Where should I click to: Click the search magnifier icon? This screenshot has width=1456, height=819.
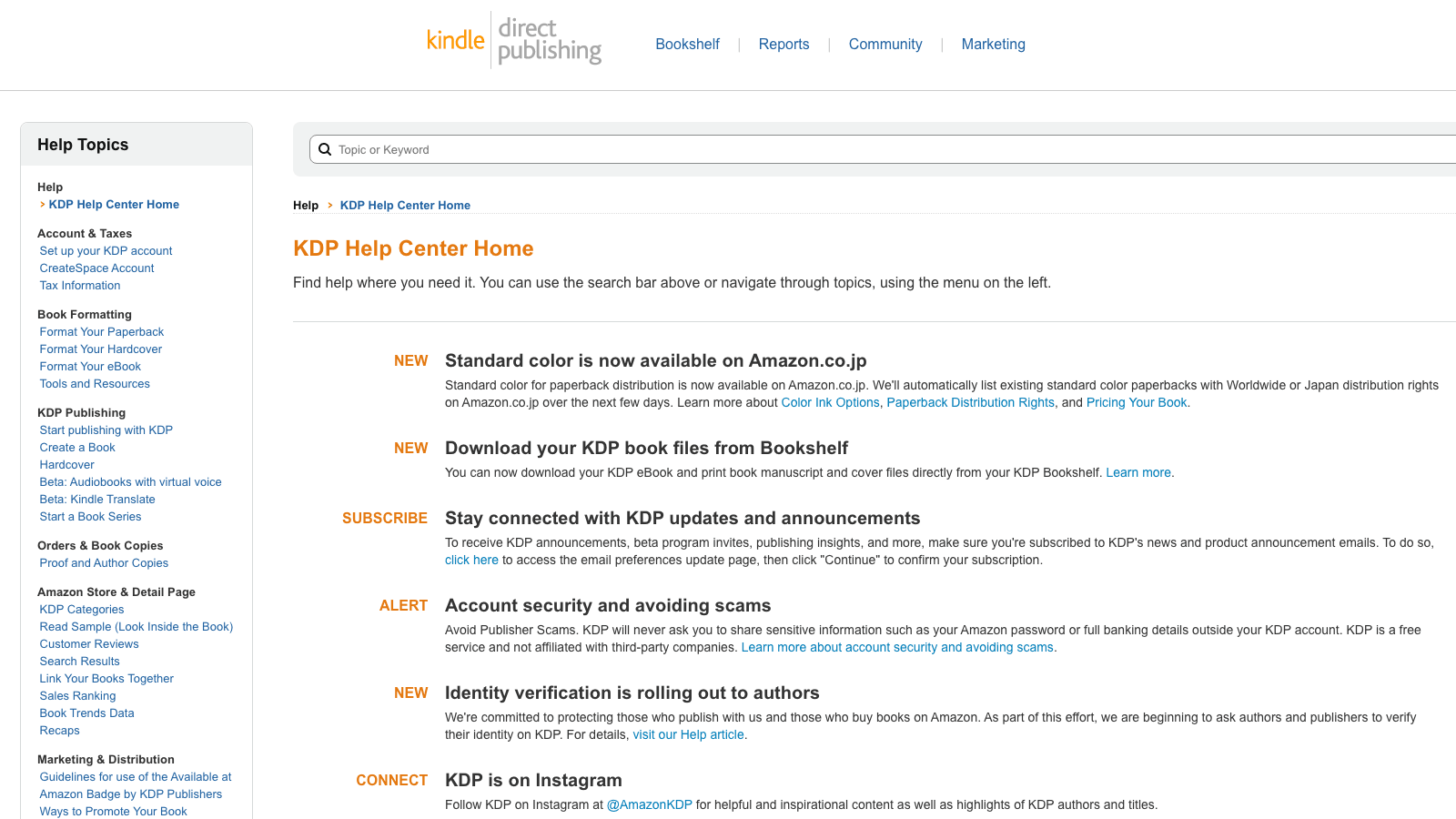[325, 149]
